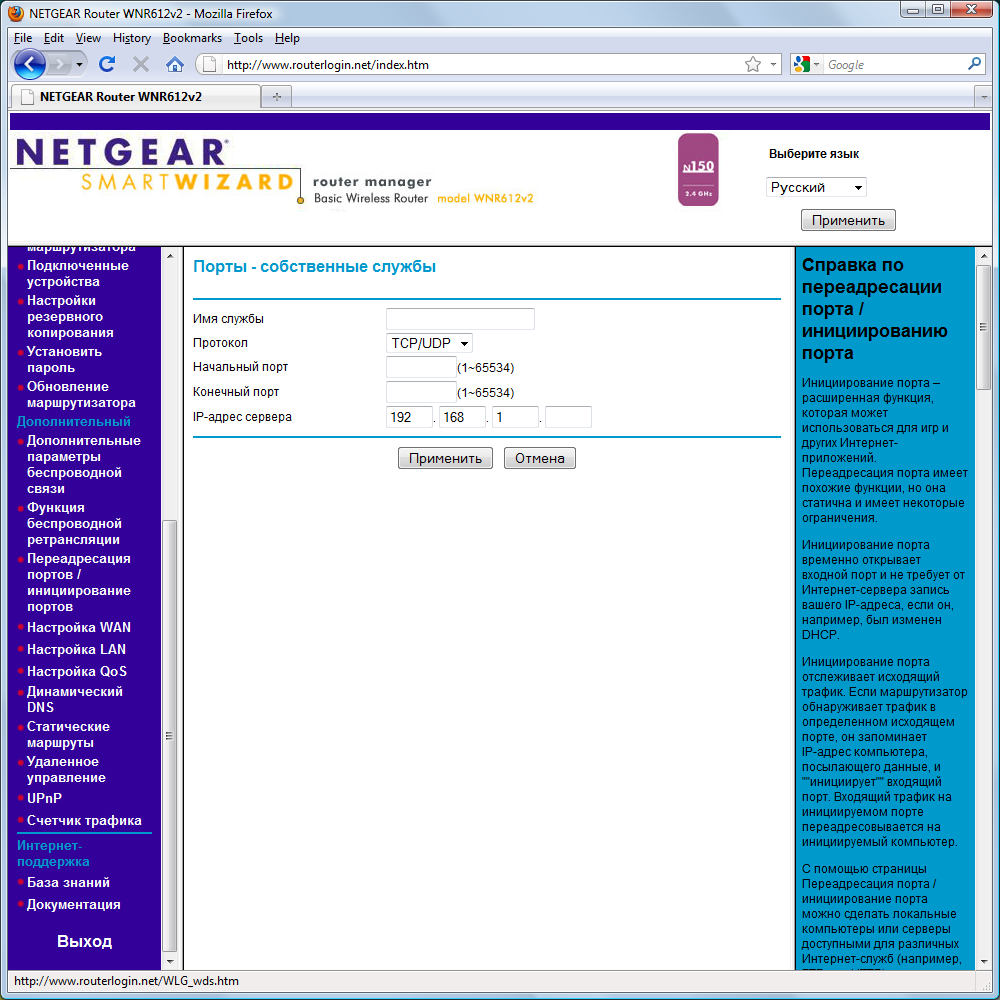The image size is (1000, 1000).
Task: Open the Протокол TCP/UDP dropdown
Action: [429, 343]
